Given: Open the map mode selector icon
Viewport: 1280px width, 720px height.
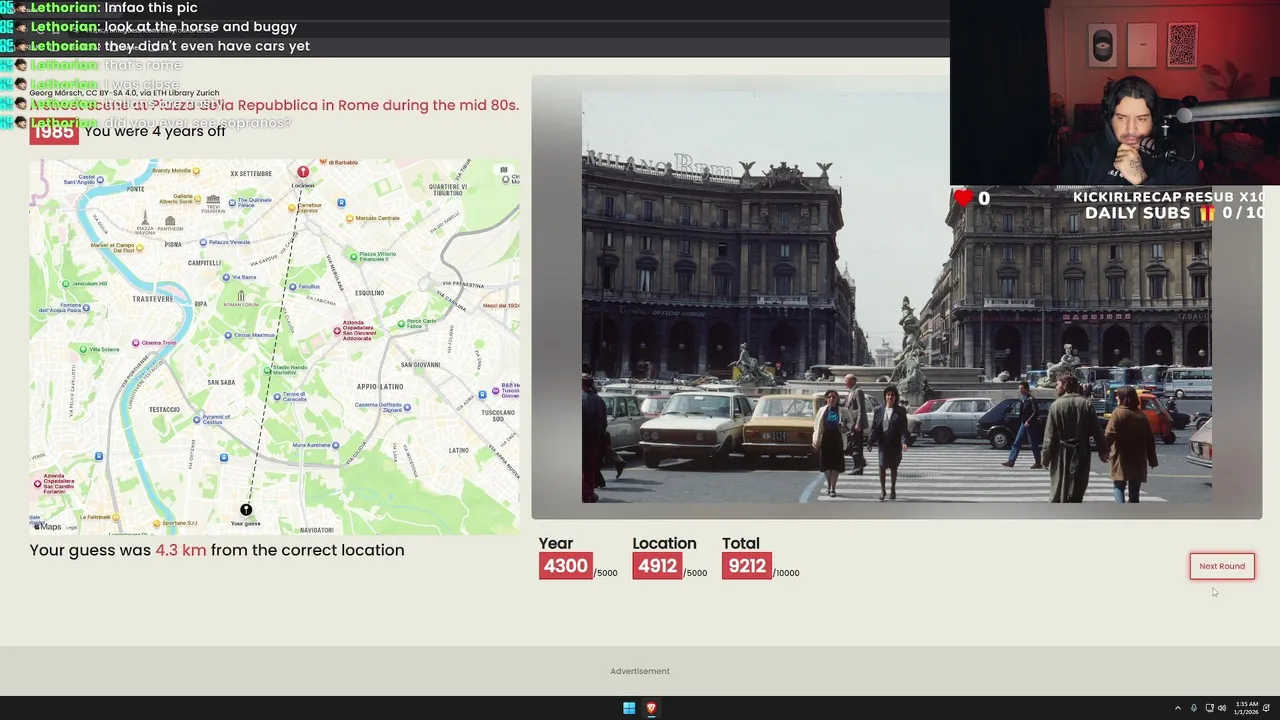Looking at the screenshot, I should click(504, 170).
